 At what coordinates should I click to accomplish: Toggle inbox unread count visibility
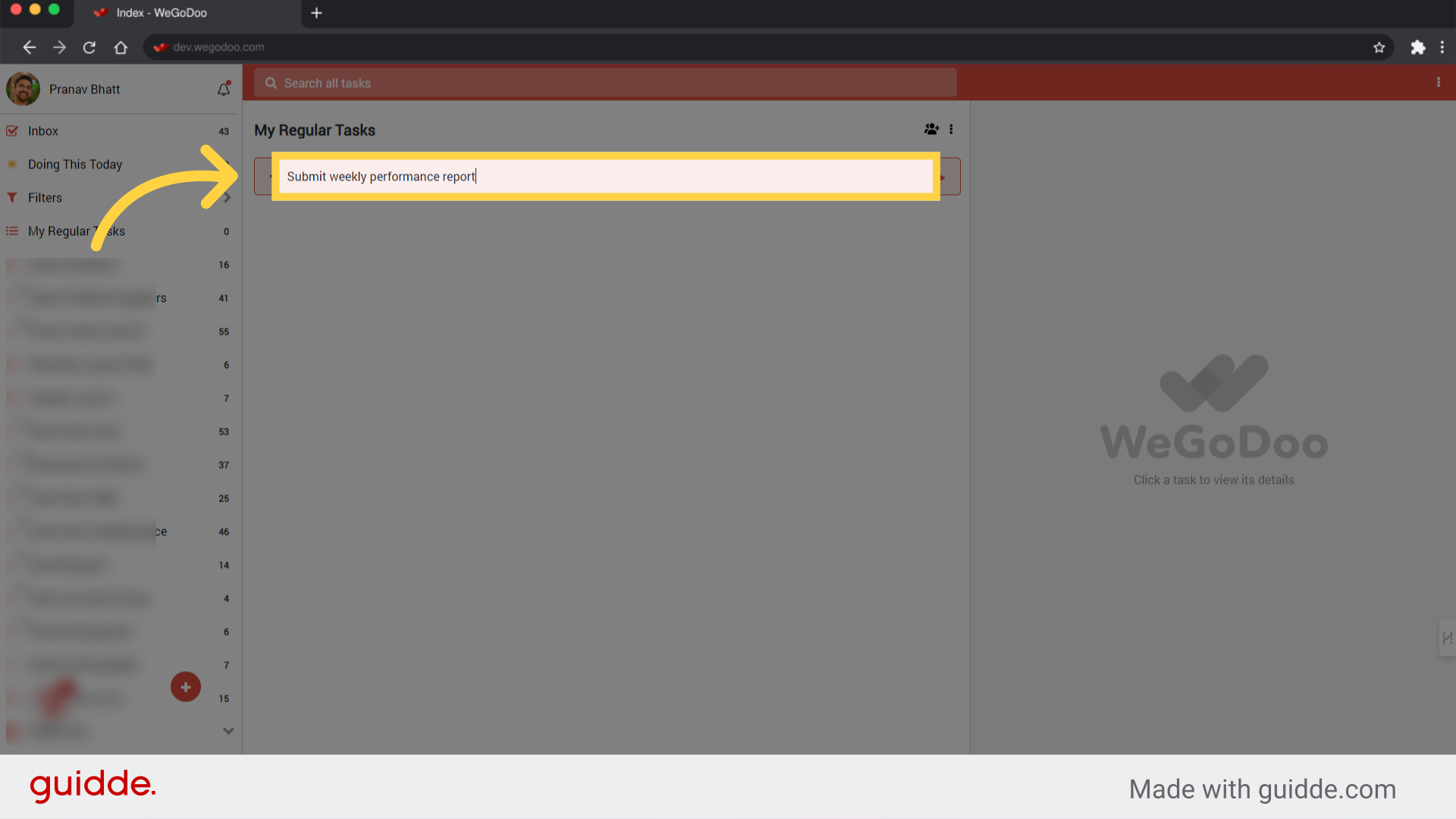(225, 131)
